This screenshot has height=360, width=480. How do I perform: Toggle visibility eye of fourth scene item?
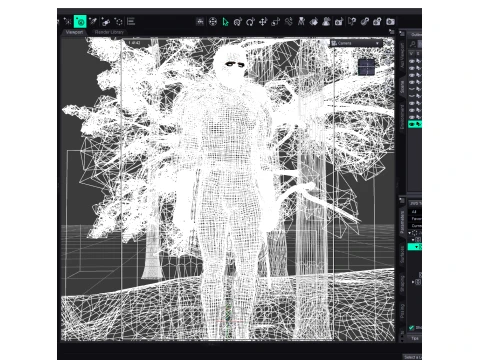pyautogui.click(x=412, y=82)
